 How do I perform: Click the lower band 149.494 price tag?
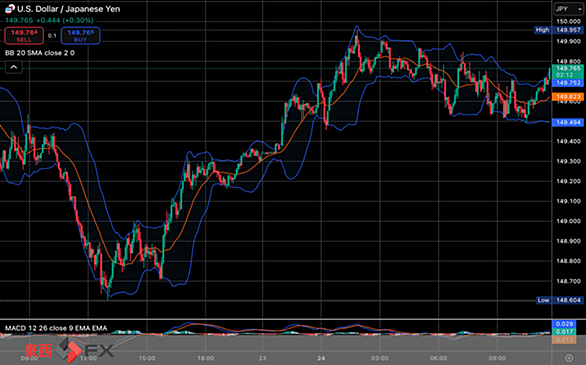567,123
